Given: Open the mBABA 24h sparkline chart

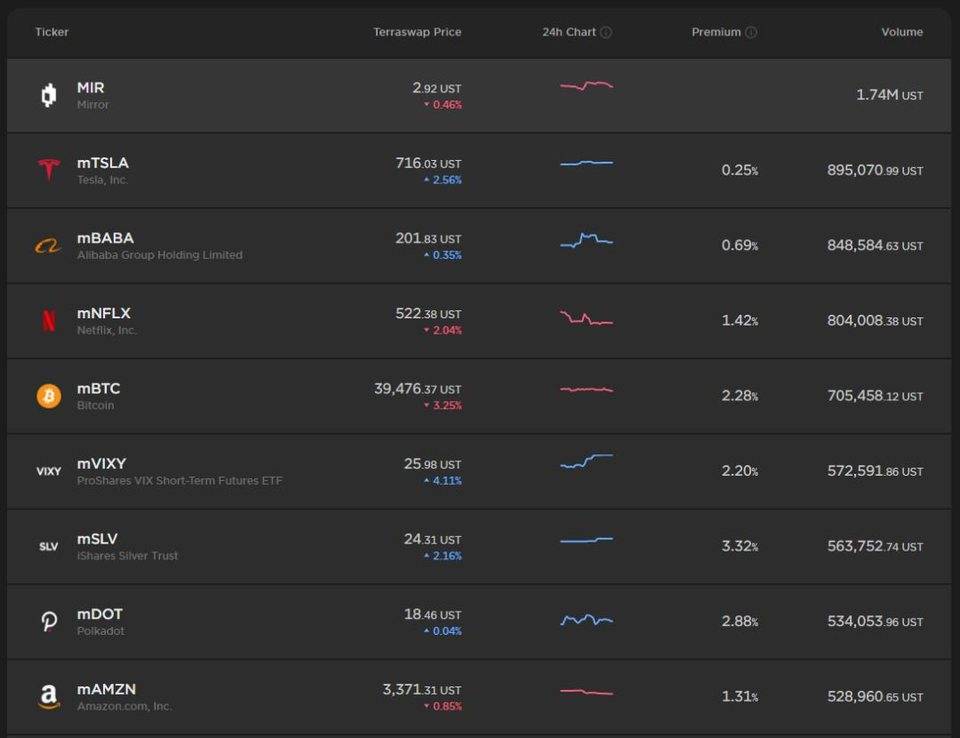Looking at the screenshot, I should point(587,240).
